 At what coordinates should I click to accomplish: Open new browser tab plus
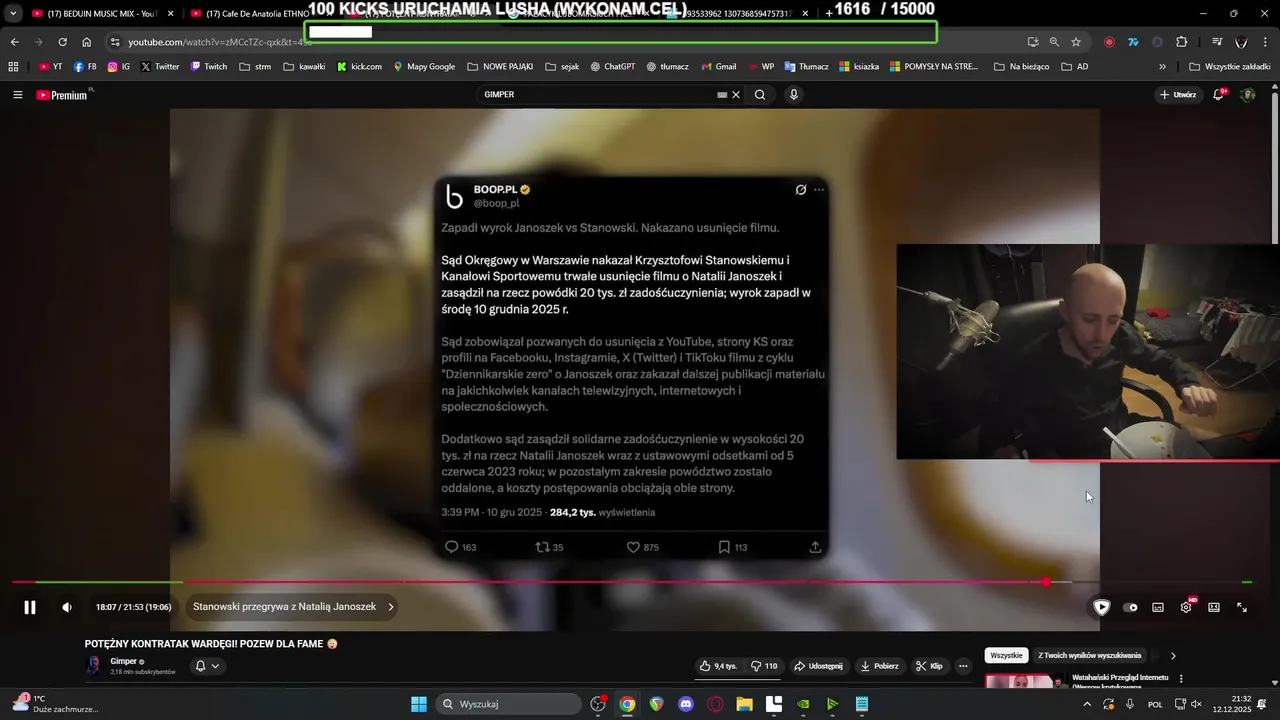pos(828,14)
